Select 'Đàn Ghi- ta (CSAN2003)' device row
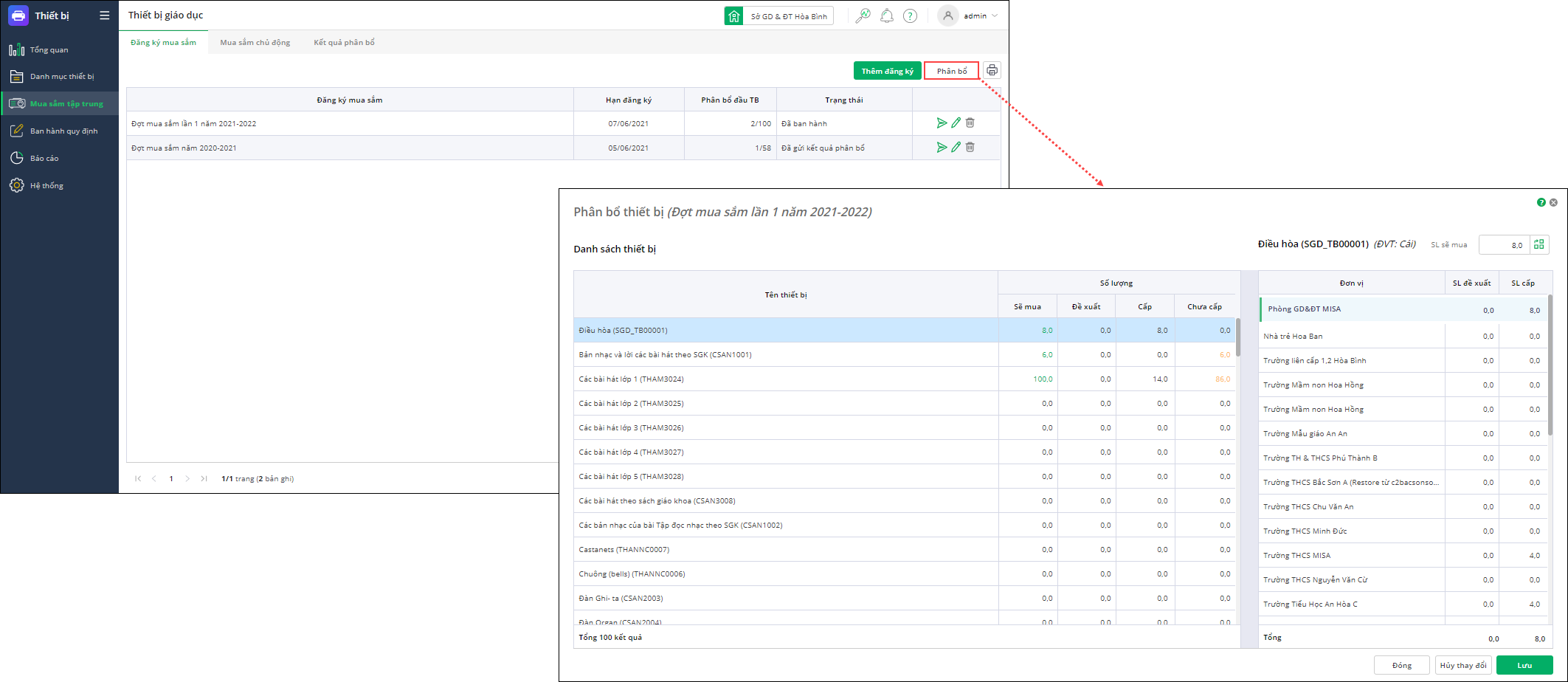1568x682 pixels. pos(905,598)
